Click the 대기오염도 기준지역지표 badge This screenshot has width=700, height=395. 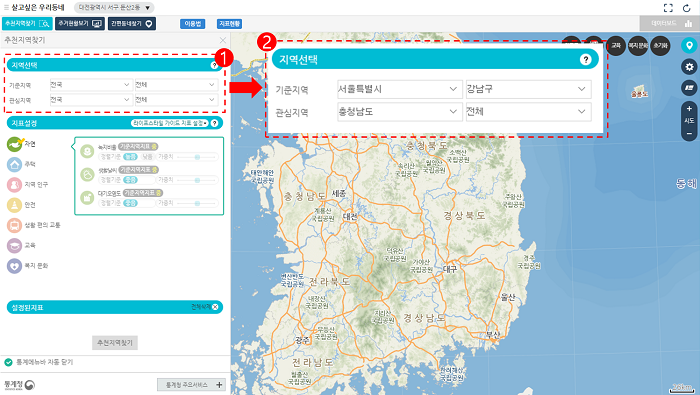[143, 193]
